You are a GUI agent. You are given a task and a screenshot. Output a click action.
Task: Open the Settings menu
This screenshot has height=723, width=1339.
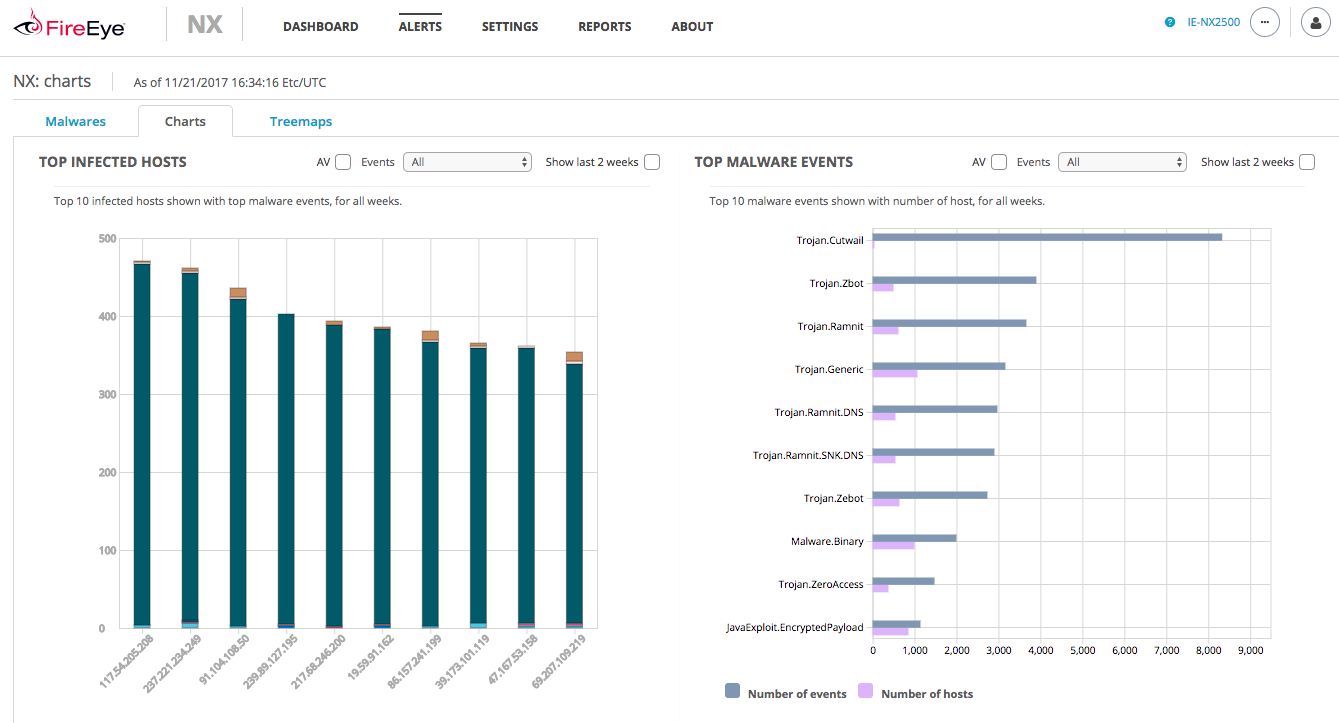[x=510, y=27]
